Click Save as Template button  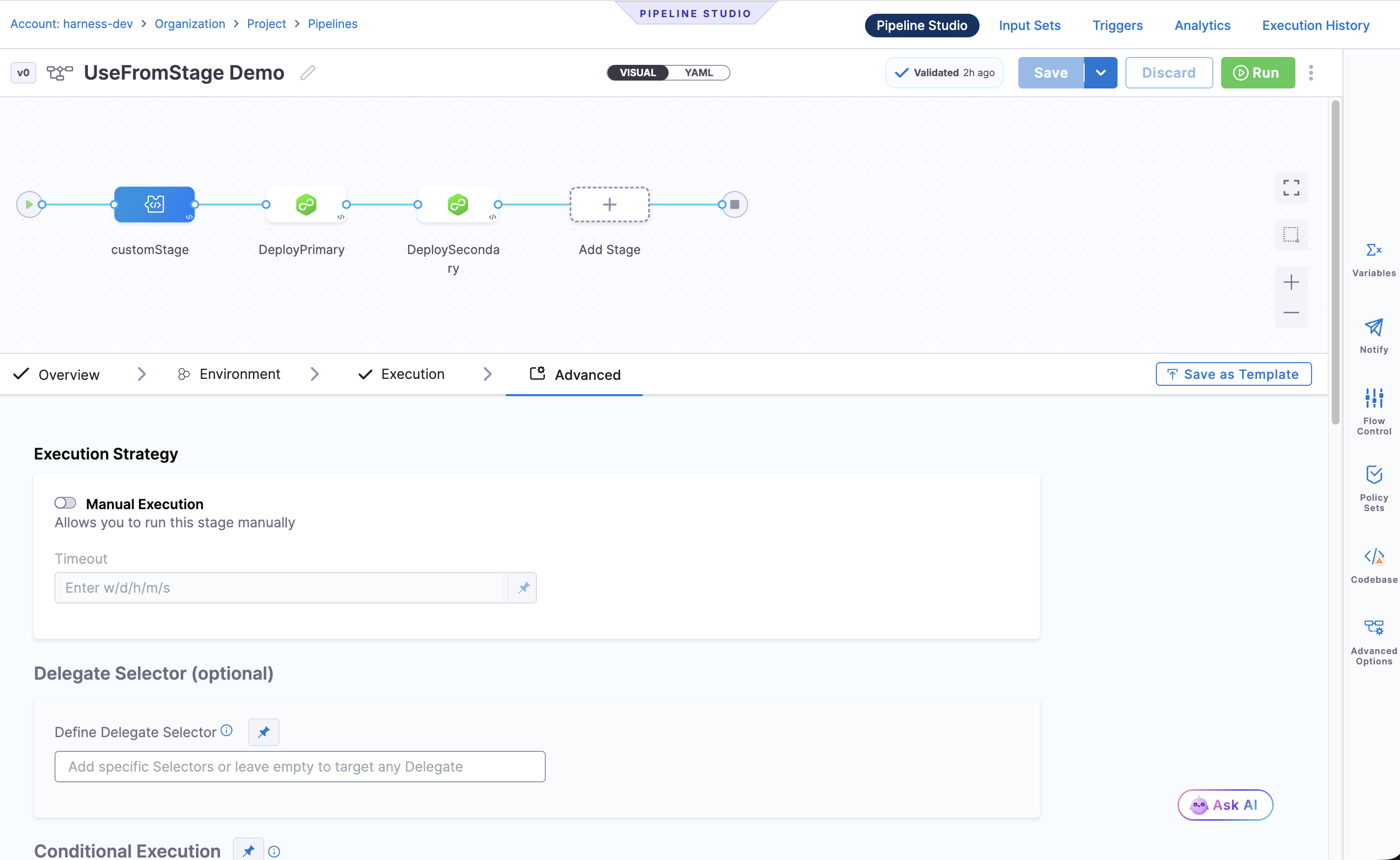pyautogui.click(x=1233, y=374)
